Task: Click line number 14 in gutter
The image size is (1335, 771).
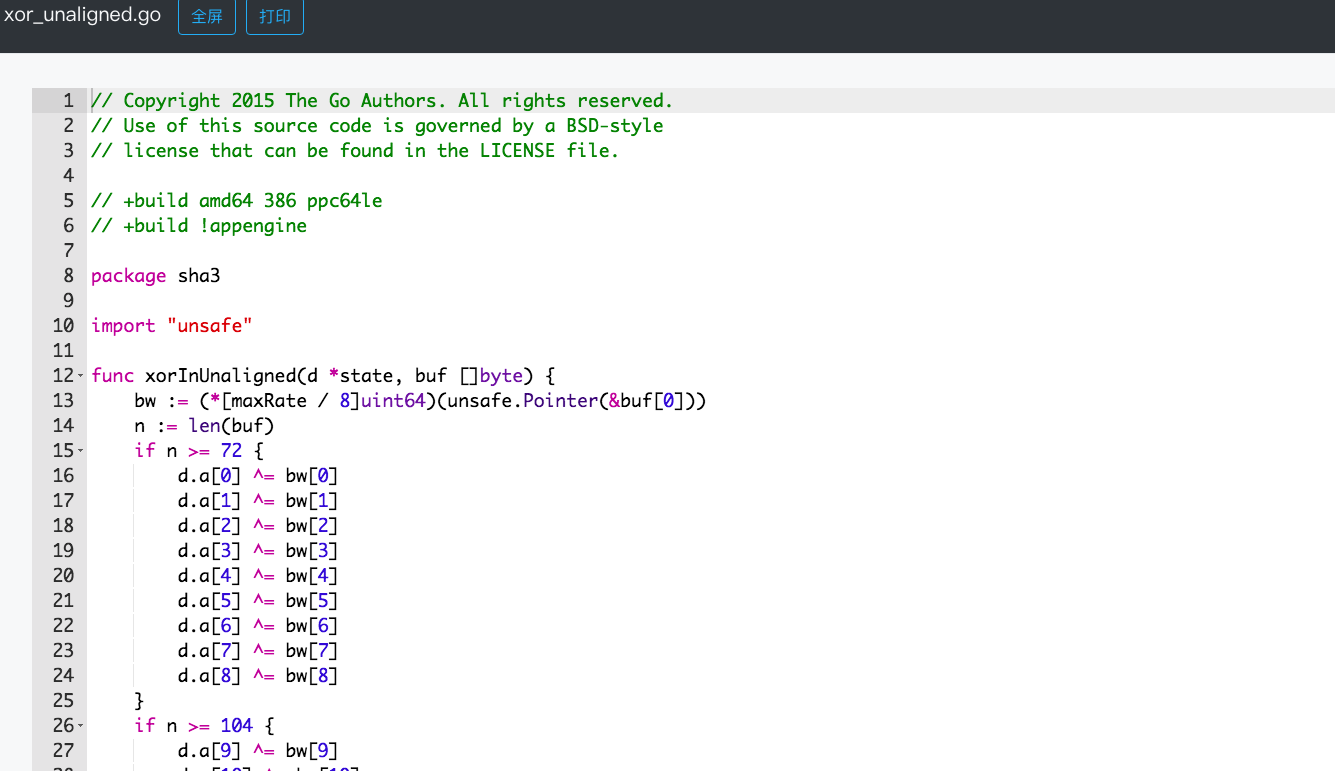Action: (63, 426)
